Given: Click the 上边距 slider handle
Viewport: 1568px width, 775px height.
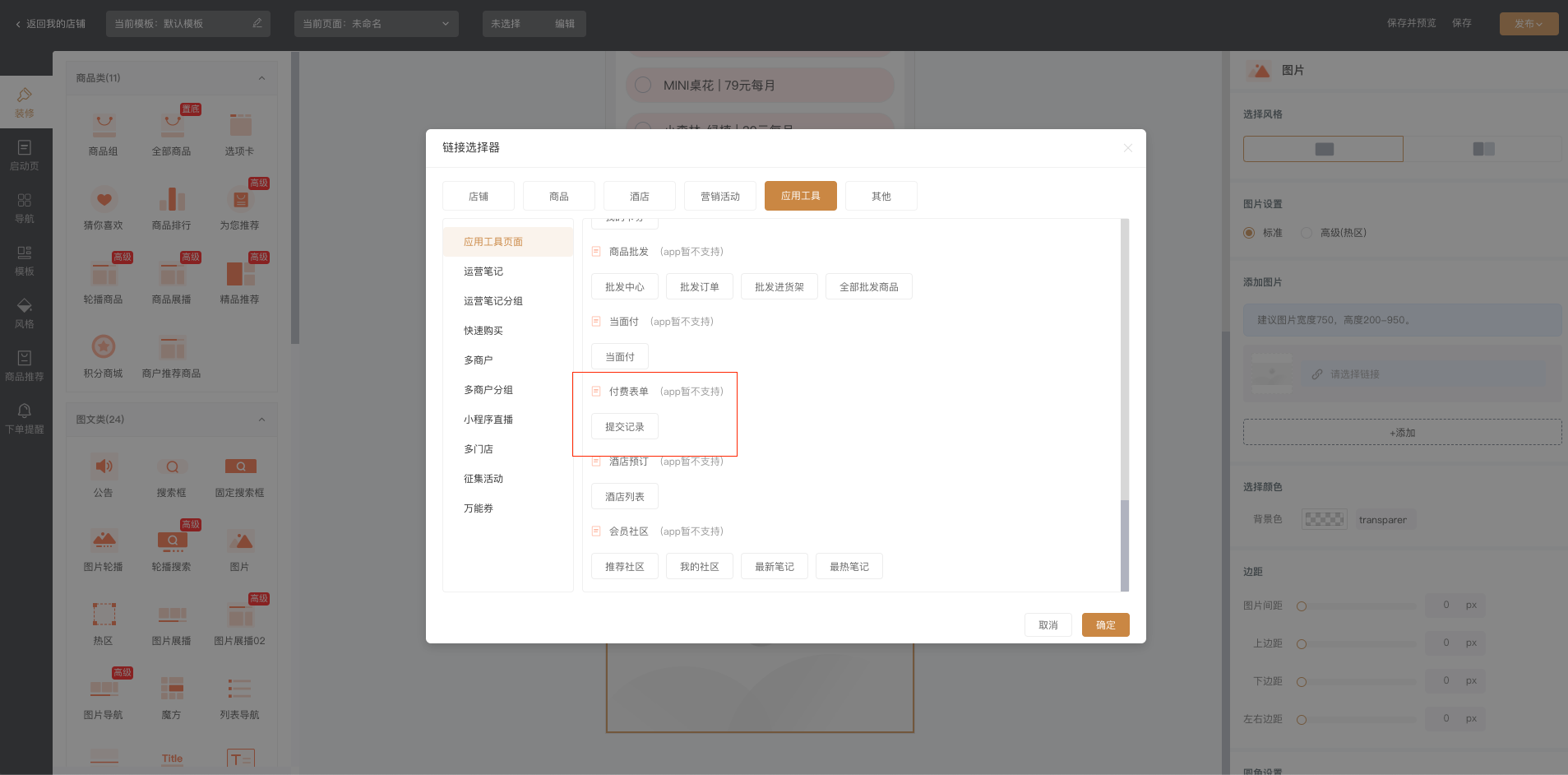Looking at the screenshot, I should pyautogui.click(x=1302, y=644).
